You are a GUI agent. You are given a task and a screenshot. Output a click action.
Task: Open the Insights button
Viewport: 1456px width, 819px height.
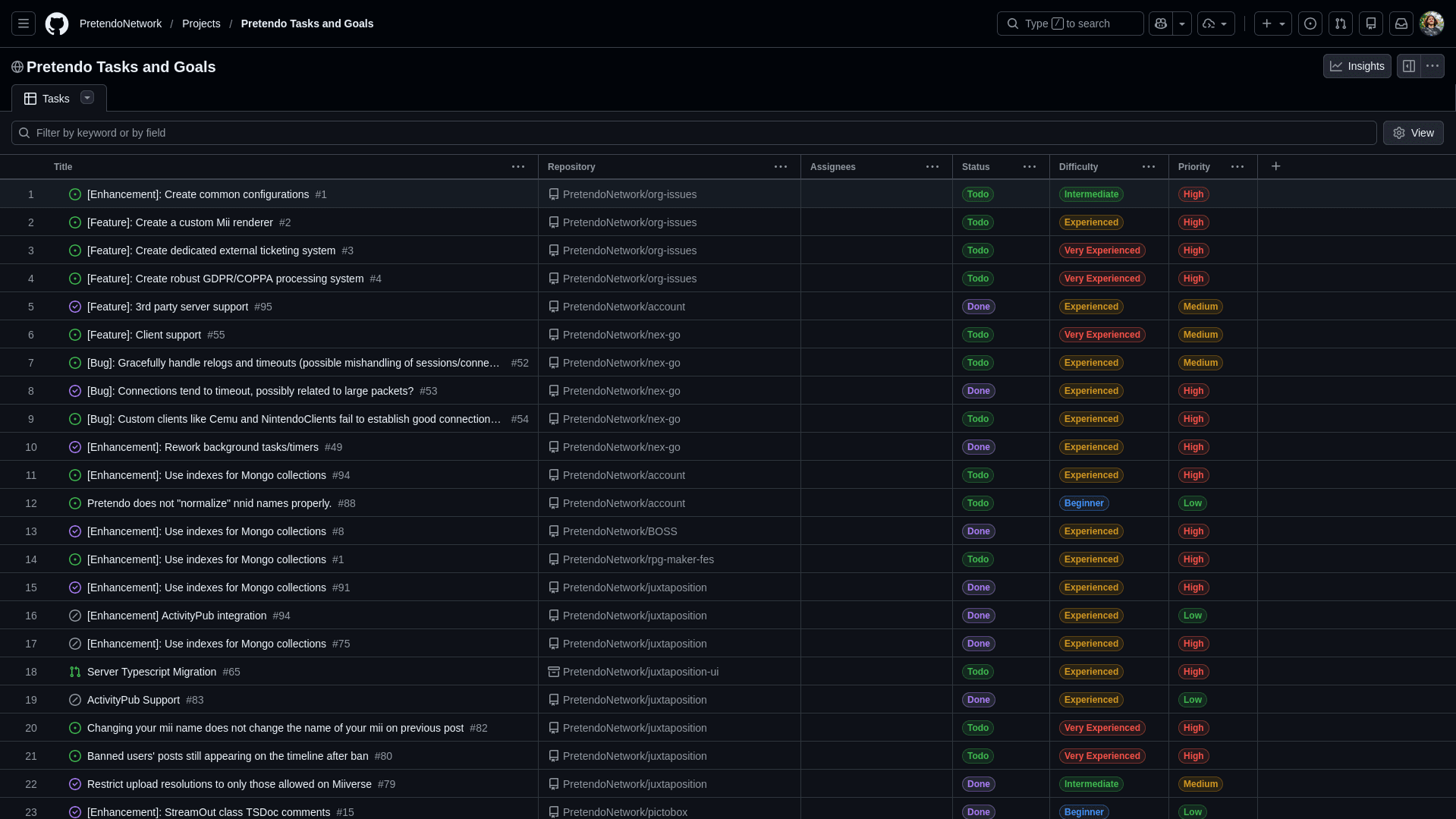tap(1357, 66)
